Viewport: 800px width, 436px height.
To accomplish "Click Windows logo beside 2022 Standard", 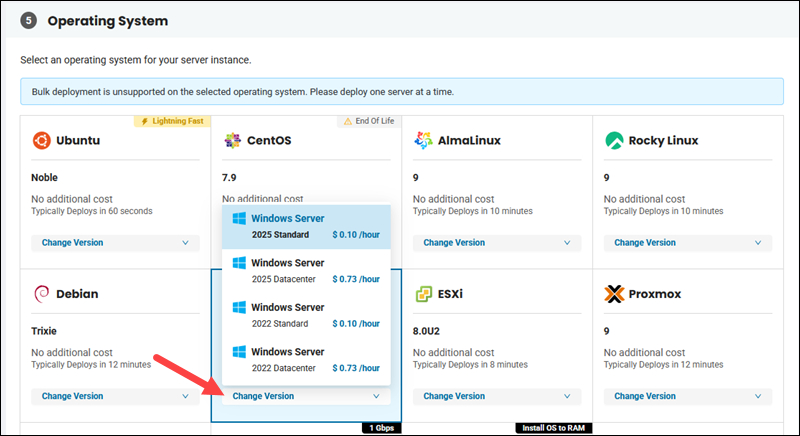I will click(239, 307).
